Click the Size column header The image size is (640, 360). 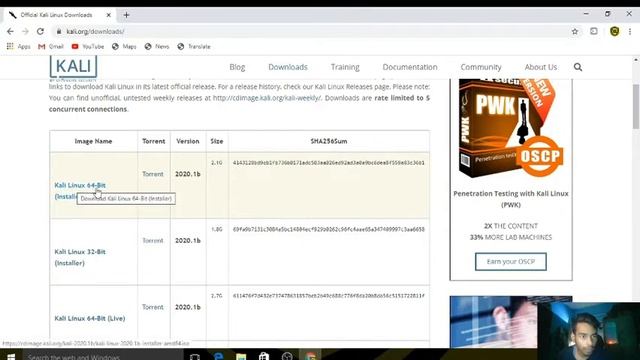217,141
